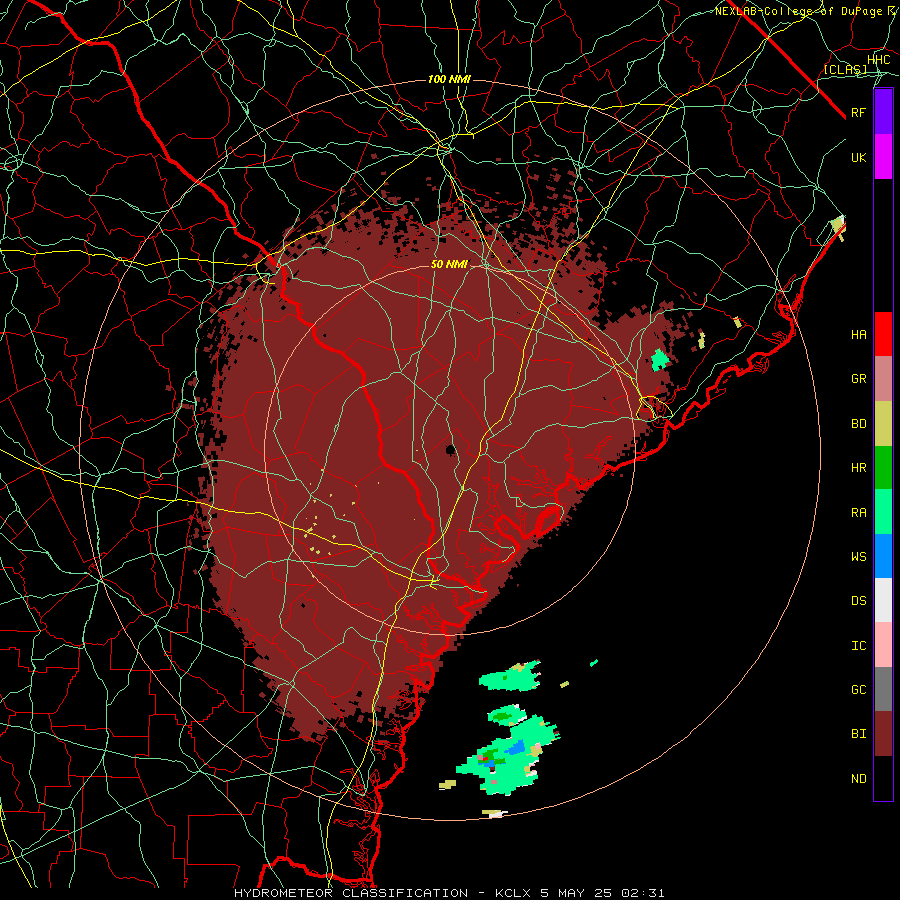900x900 pixels.
Task: Click the ND black legend swatch
Action: [883, 778]
